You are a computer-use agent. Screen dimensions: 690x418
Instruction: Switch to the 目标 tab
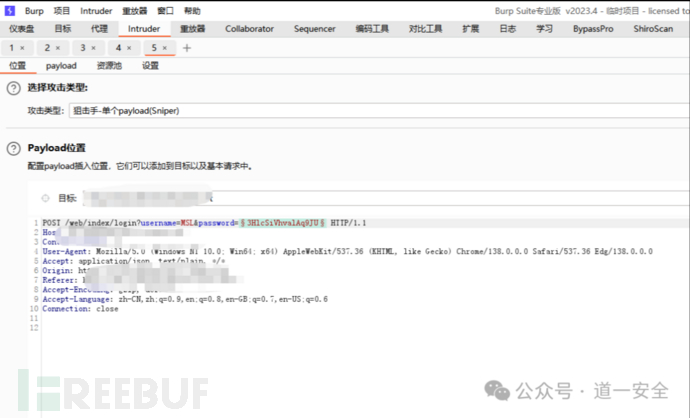click(63, 29)
